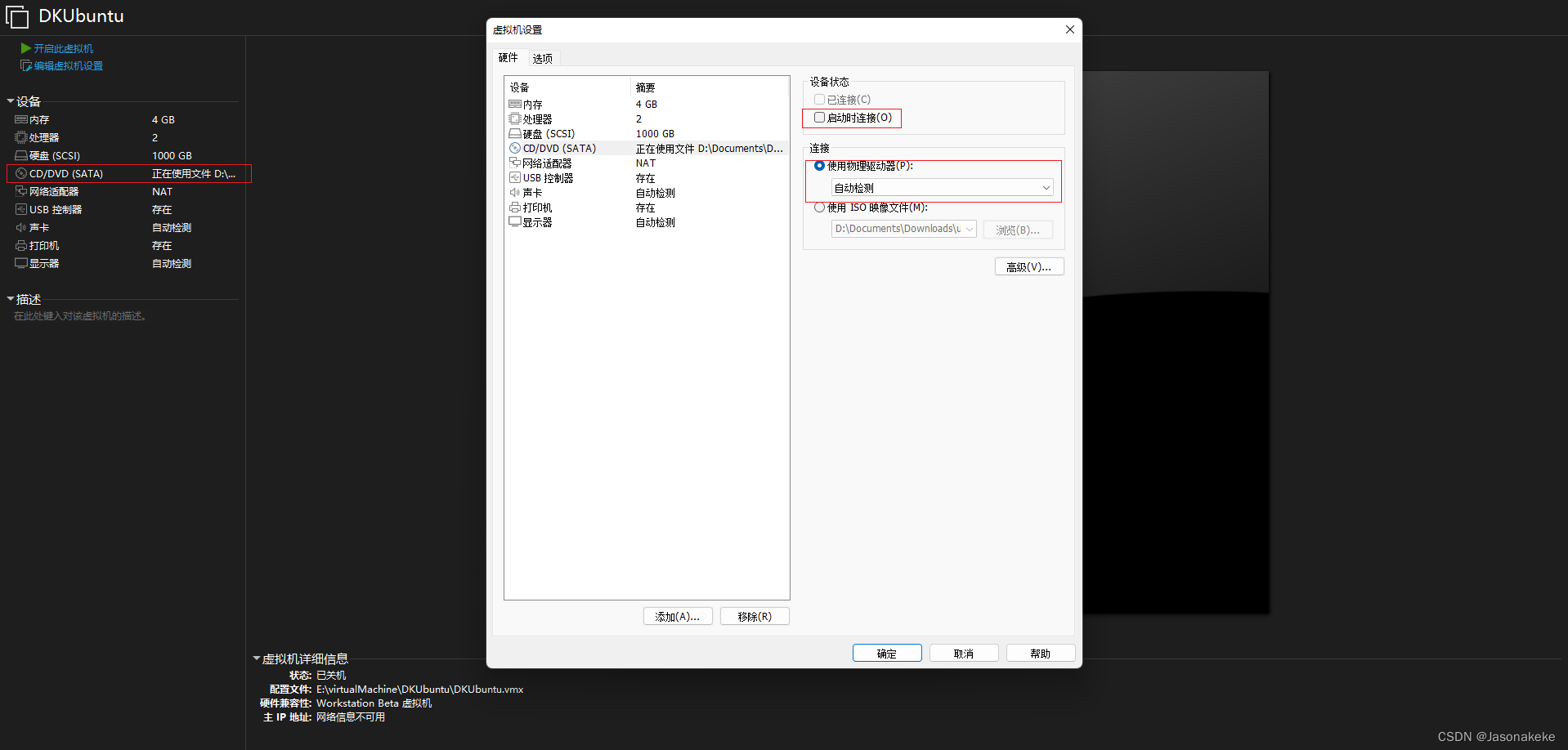
Task: Select the 网络适配器 row in the settings dialog
Action: [x=647, y=163]
